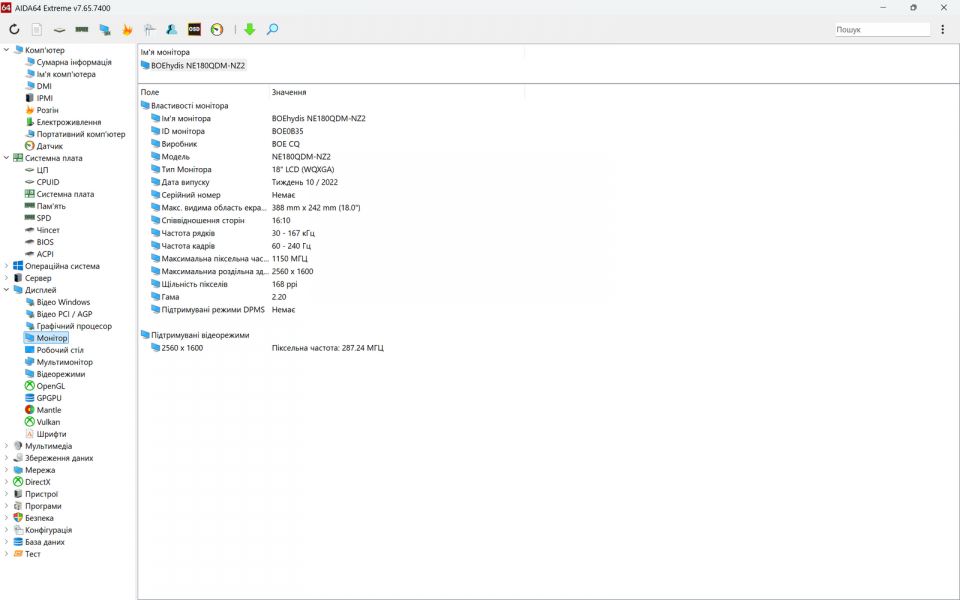Click the blue magnifier search icon

pyautogui.click(x=272, y=29)
